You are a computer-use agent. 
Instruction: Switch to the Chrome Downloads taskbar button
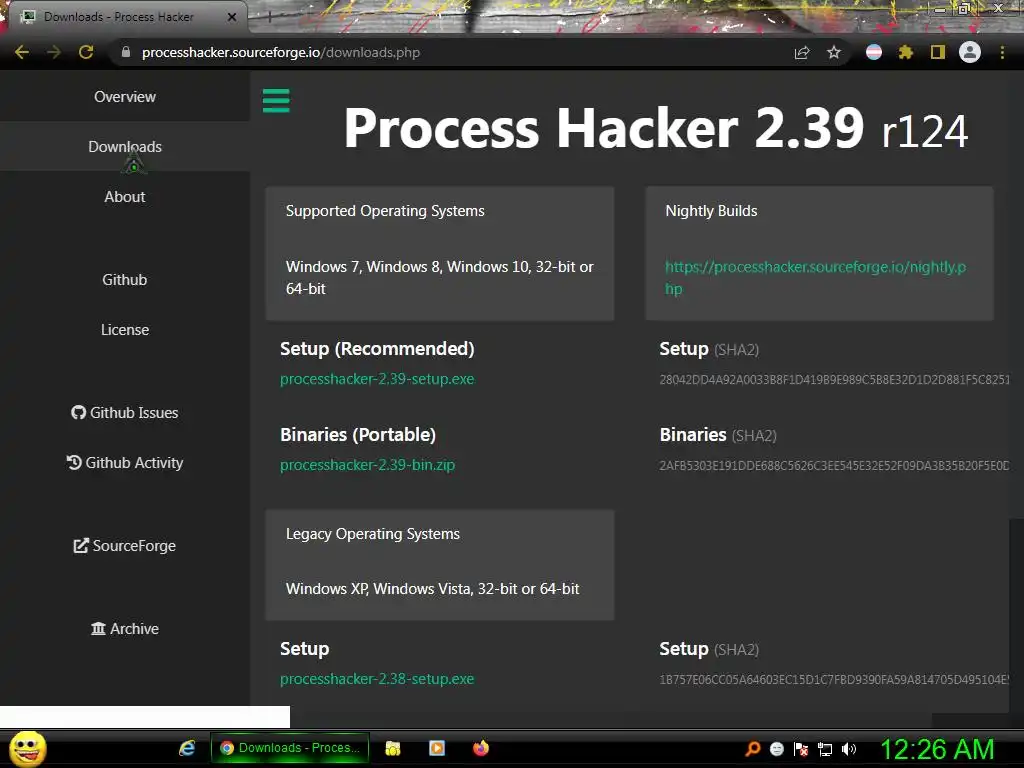290,748
